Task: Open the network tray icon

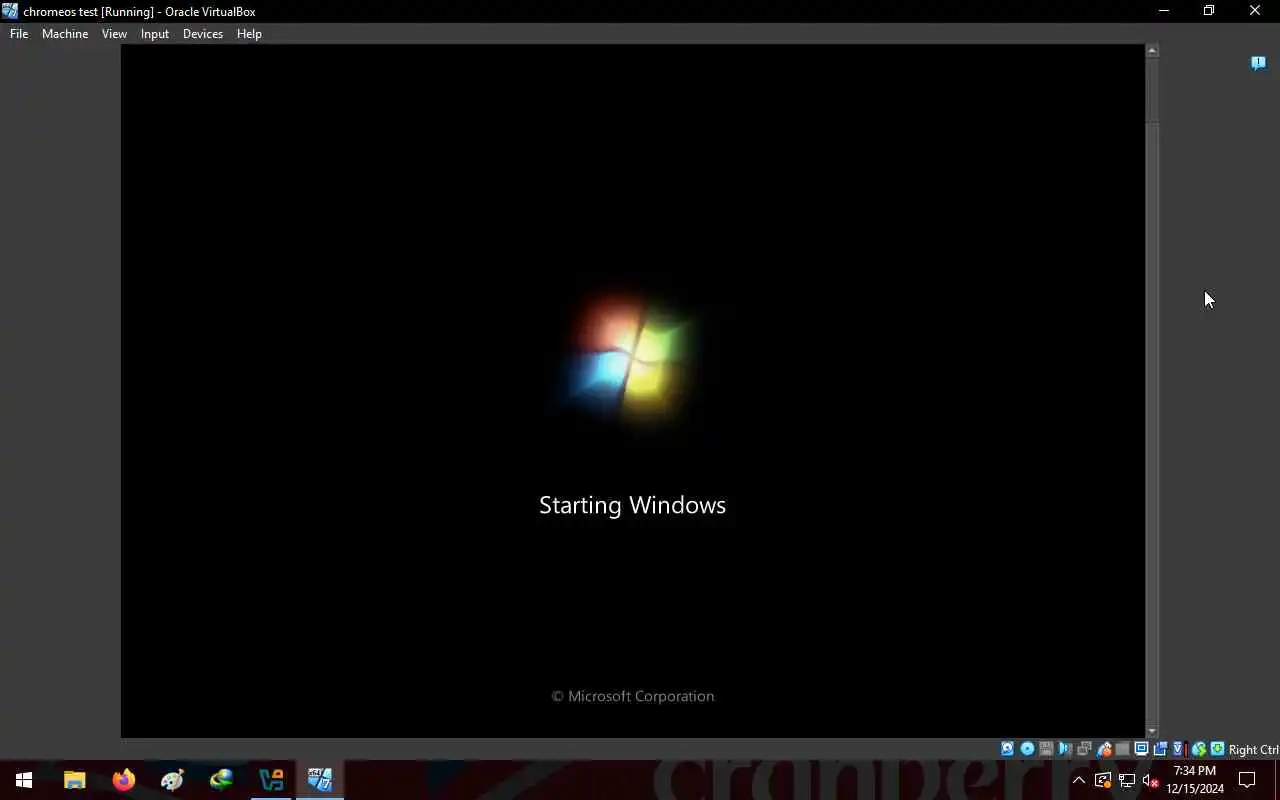Action: coord(1127,780)
